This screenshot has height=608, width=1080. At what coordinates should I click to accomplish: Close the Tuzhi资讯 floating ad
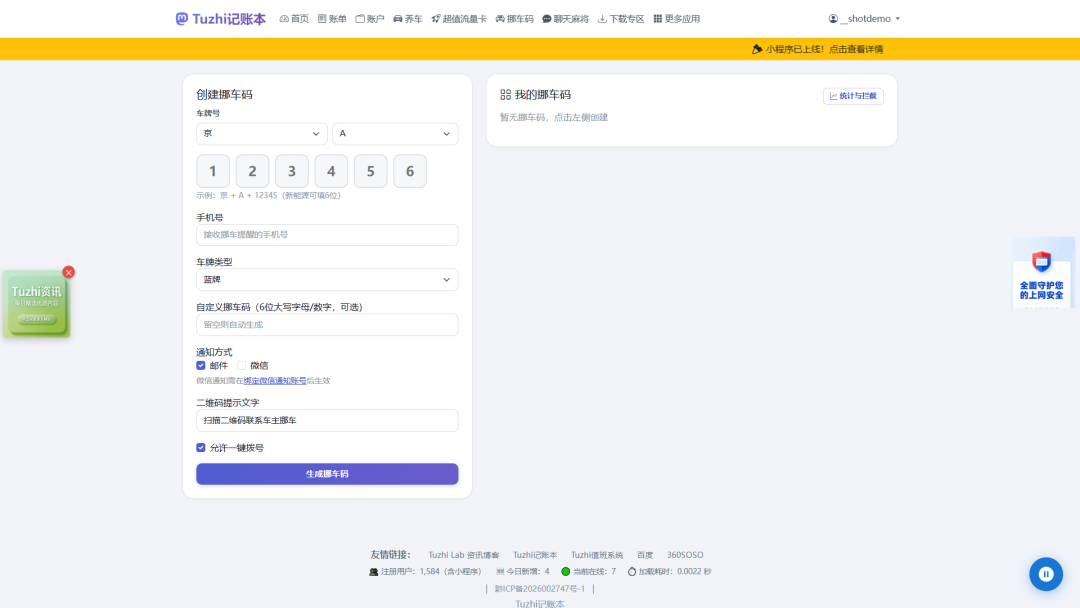[68, 272]
